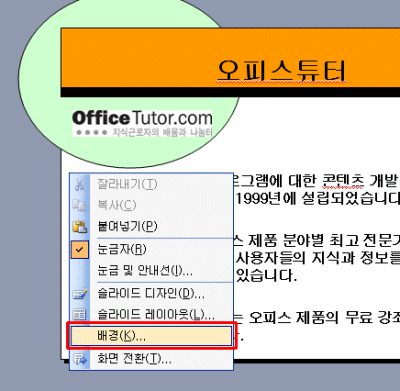Choose 배경(K)... from the context menu
The image size is (400, 391).
(151, 336)
